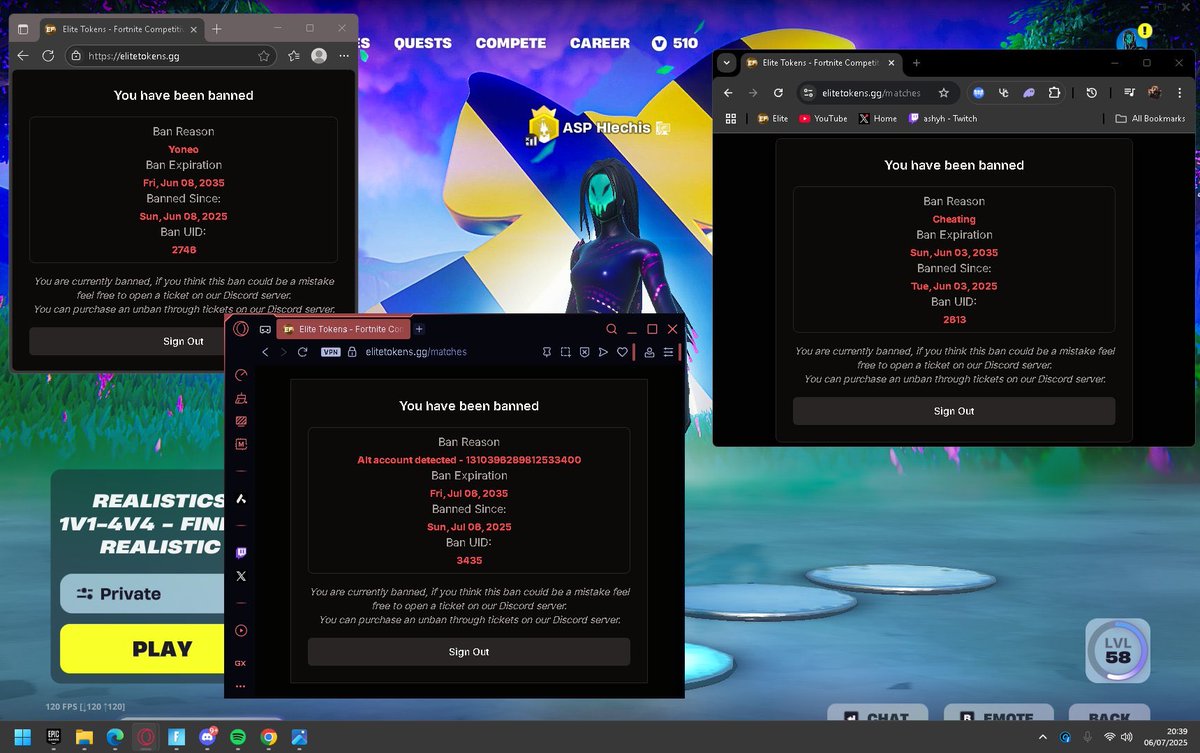Open the Opera sidebar player icon
Image resolution: width=1200 pixels, height=753 pixels.
tap(240, 631)
